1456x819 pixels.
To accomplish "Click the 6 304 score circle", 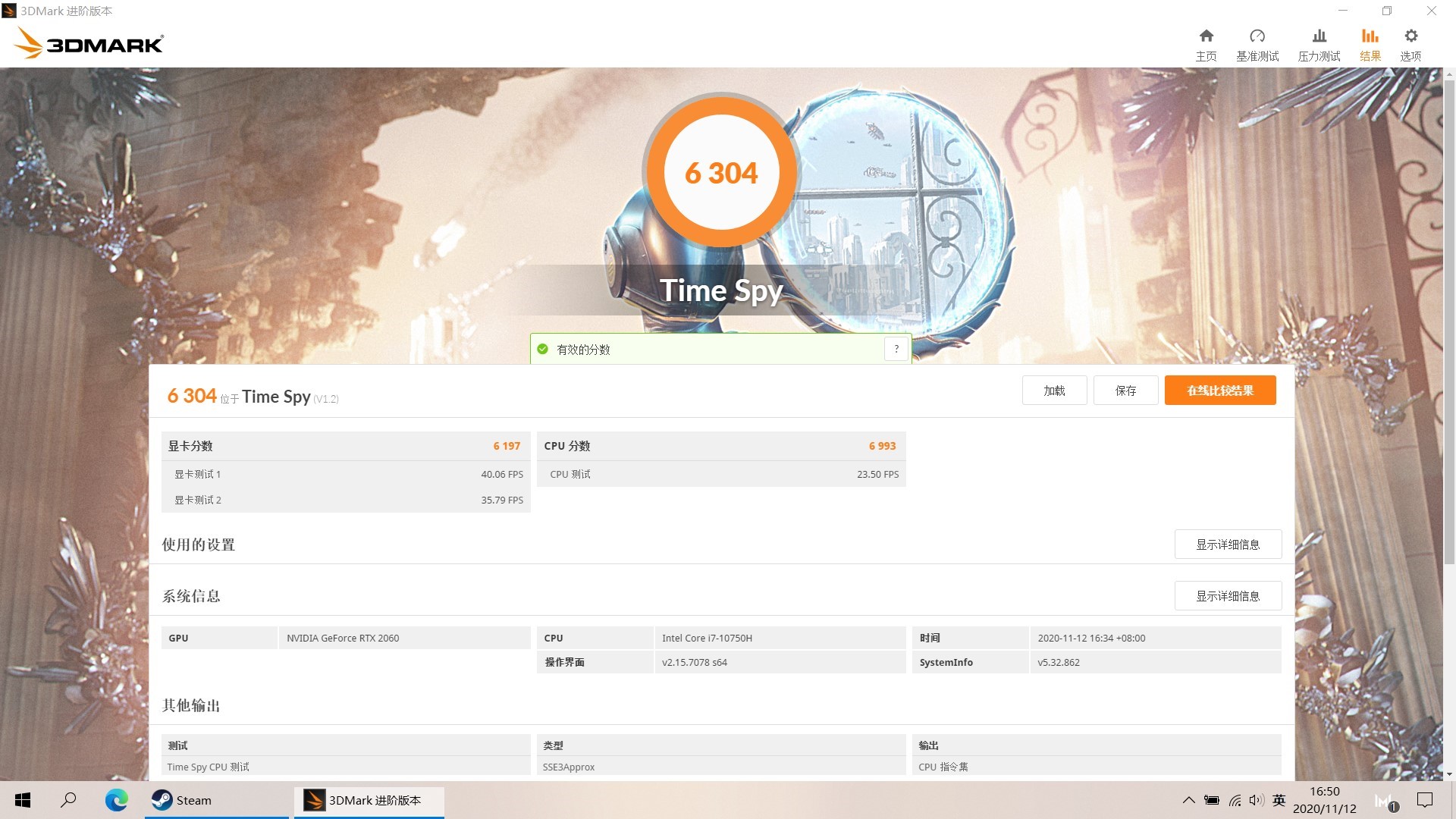I will [x=721, y=172].
